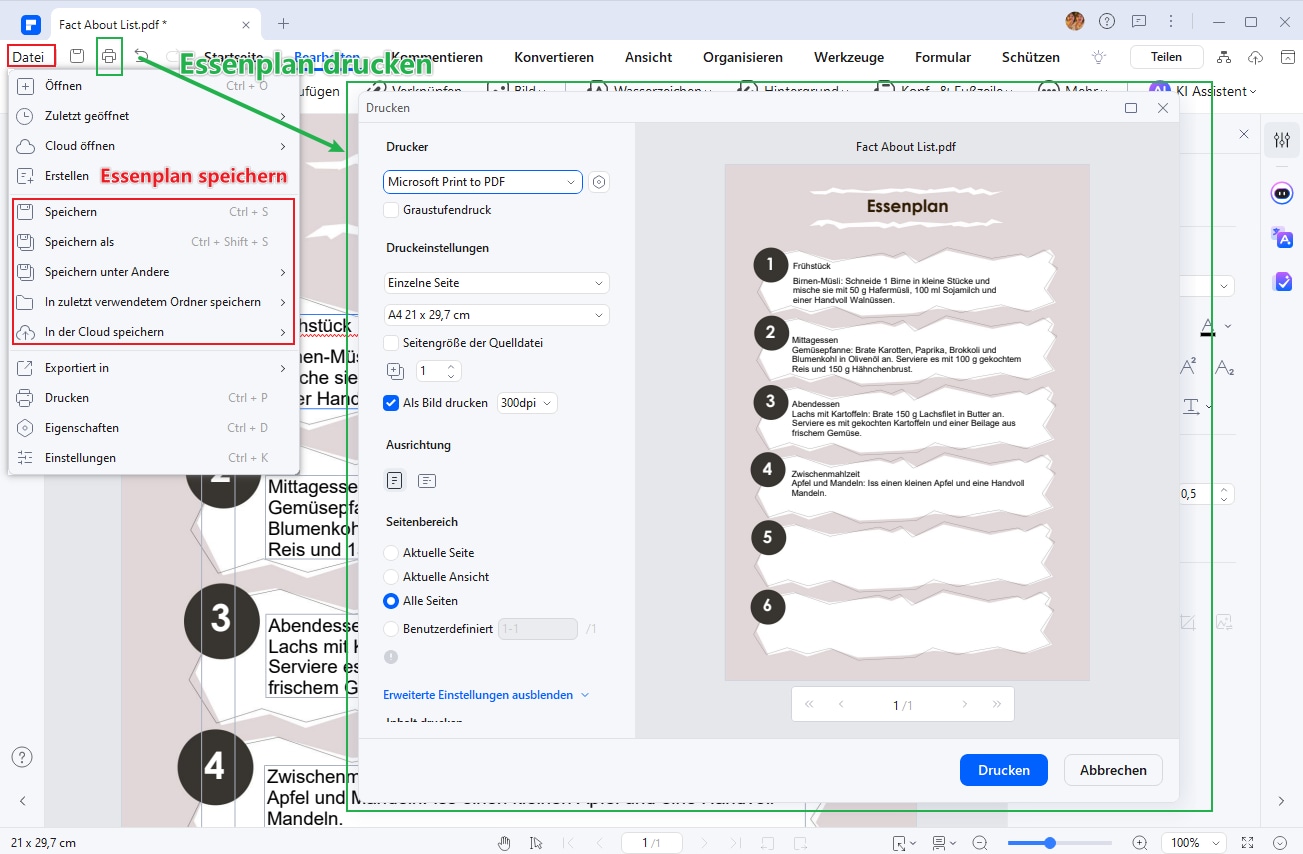1303x854 pixels.
Task: Click the save icon in the quick-access toolbar
Action: [77, 57]
